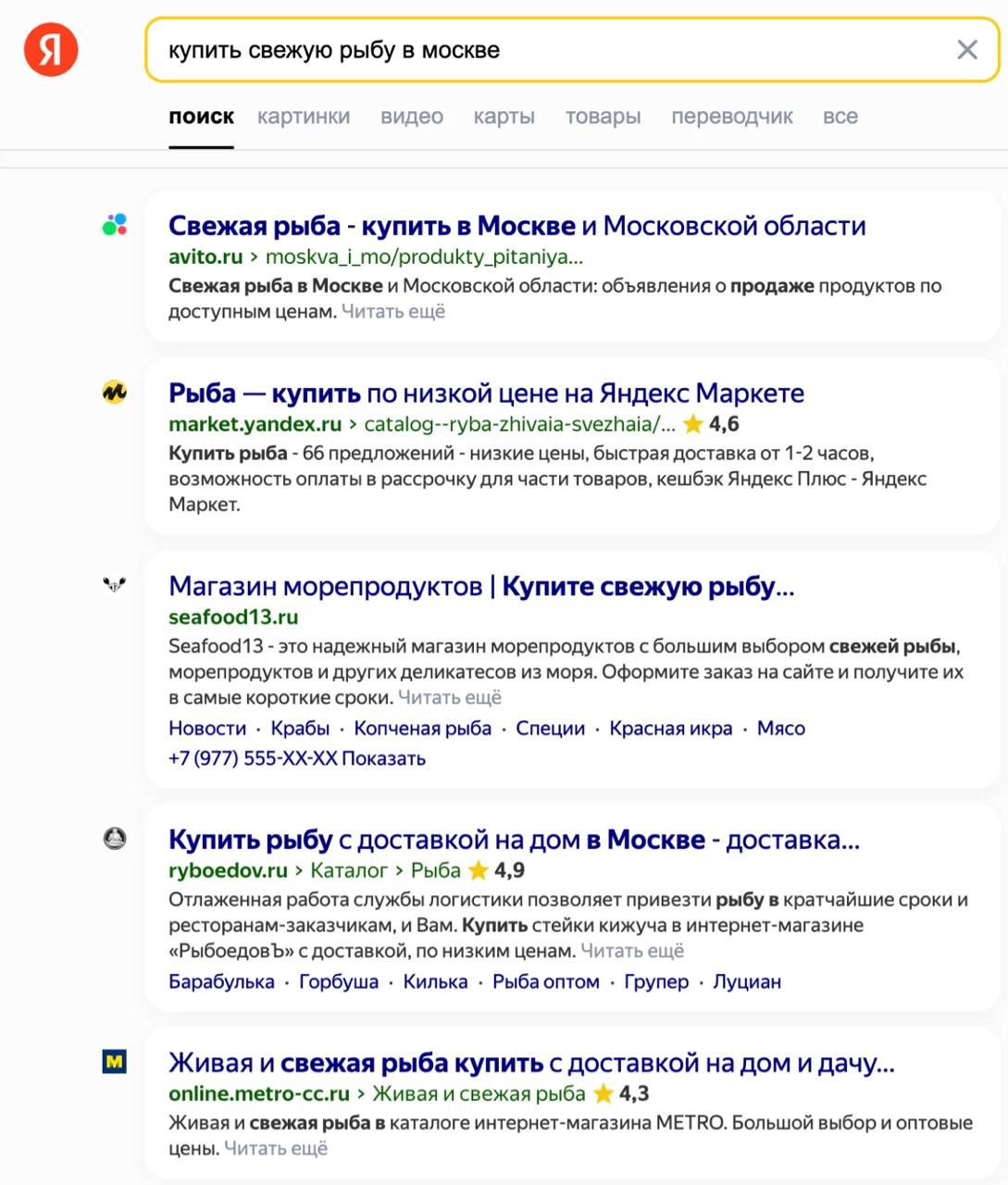Image resolution: width=1008 pixels, height=1185 pixels.
Task: Expand the все menu item
Action: (x=840, y=117)
